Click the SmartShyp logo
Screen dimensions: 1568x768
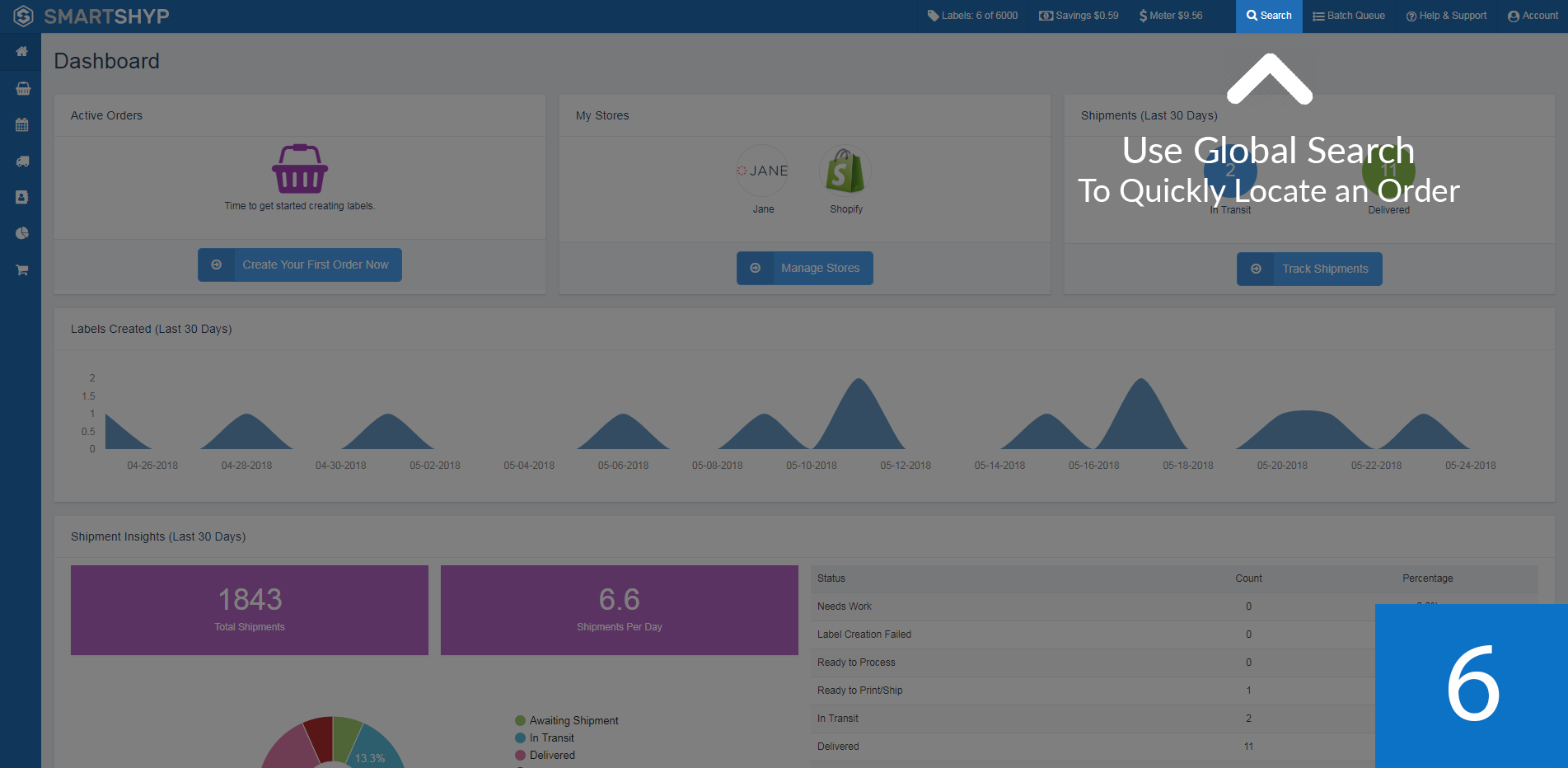91,16
